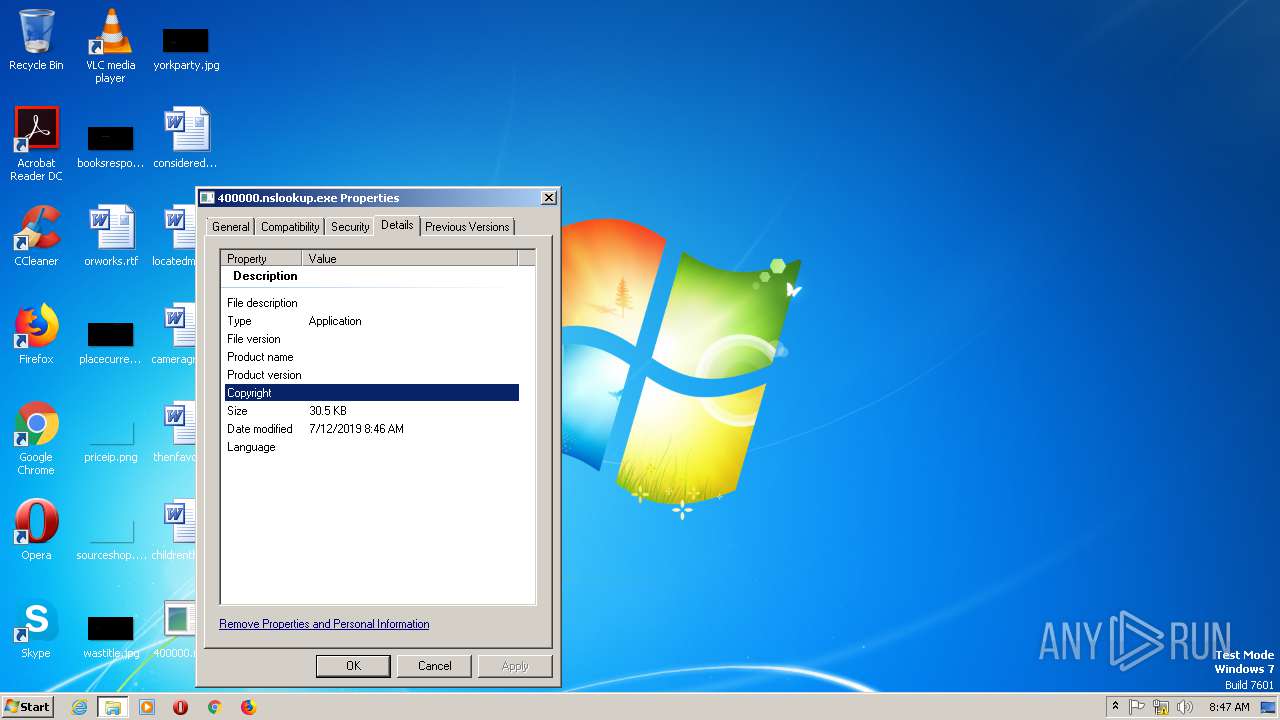Click the Show desktop button
1280x720 pixels.
(x=1268, y=707)
